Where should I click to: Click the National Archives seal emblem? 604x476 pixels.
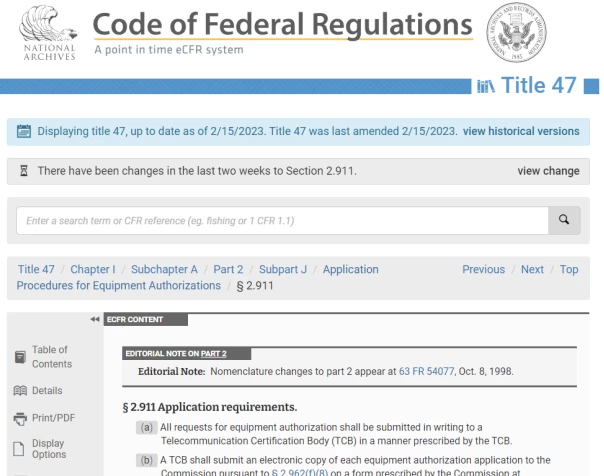tap(516, 32)
